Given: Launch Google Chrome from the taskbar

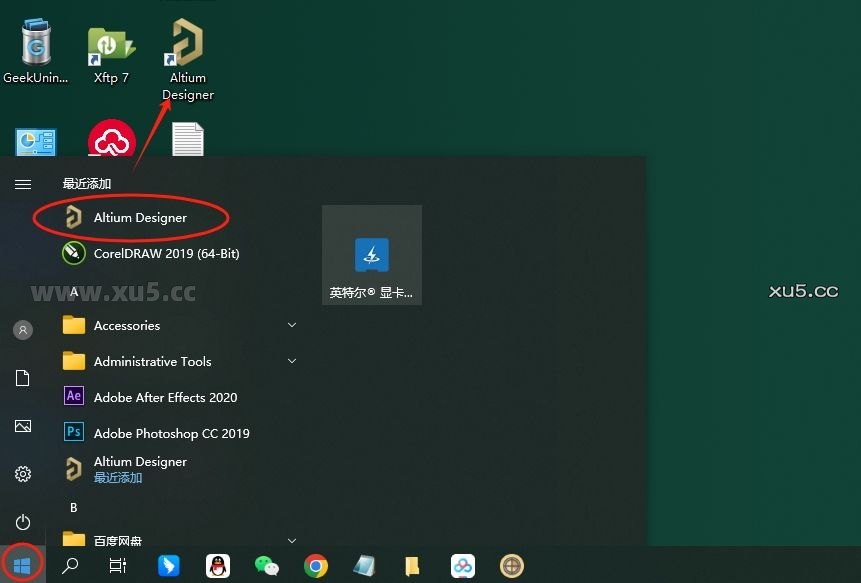Looking at the screenshot, I should (x=316, y=565).
